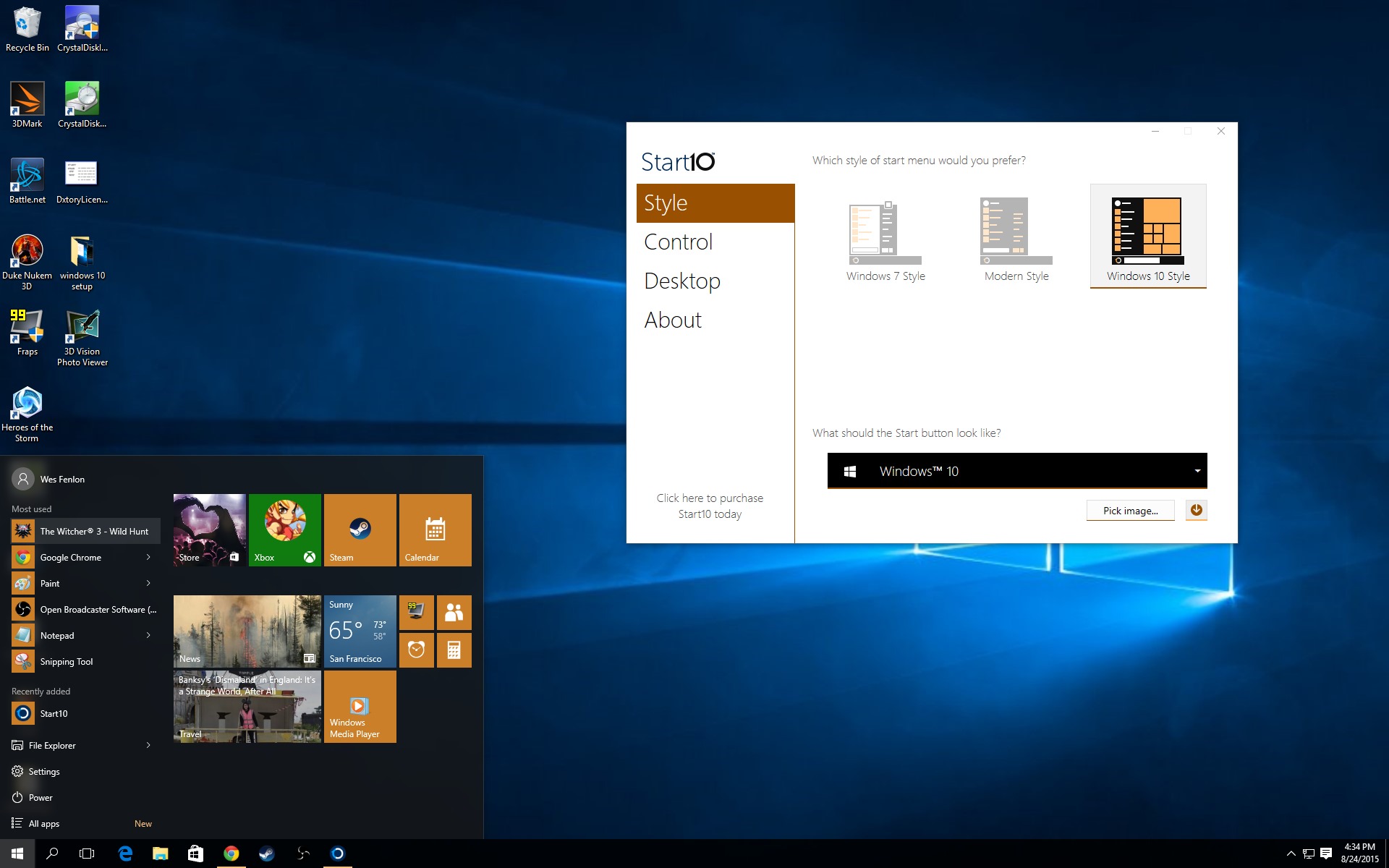Viewport: 1389px width, 868px height.
Task: Open the Desktop settings tab
Action: [681, 281]
